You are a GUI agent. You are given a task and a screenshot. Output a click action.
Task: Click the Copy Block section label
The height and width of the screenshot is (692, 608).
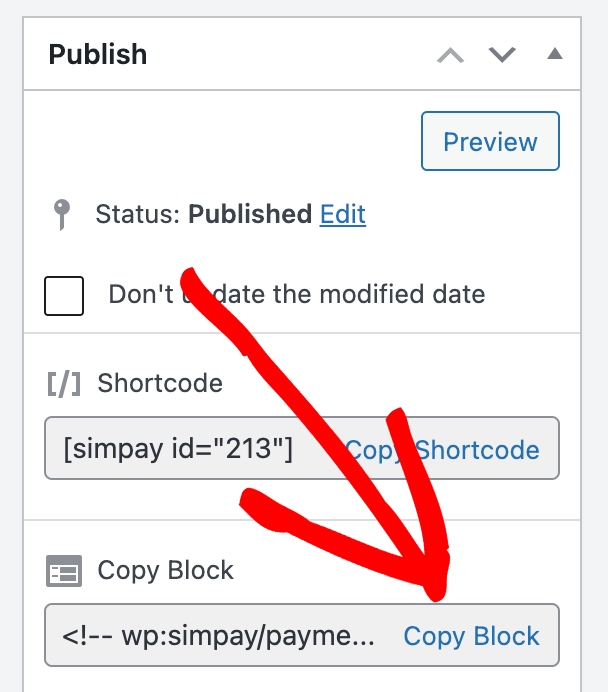165,571
